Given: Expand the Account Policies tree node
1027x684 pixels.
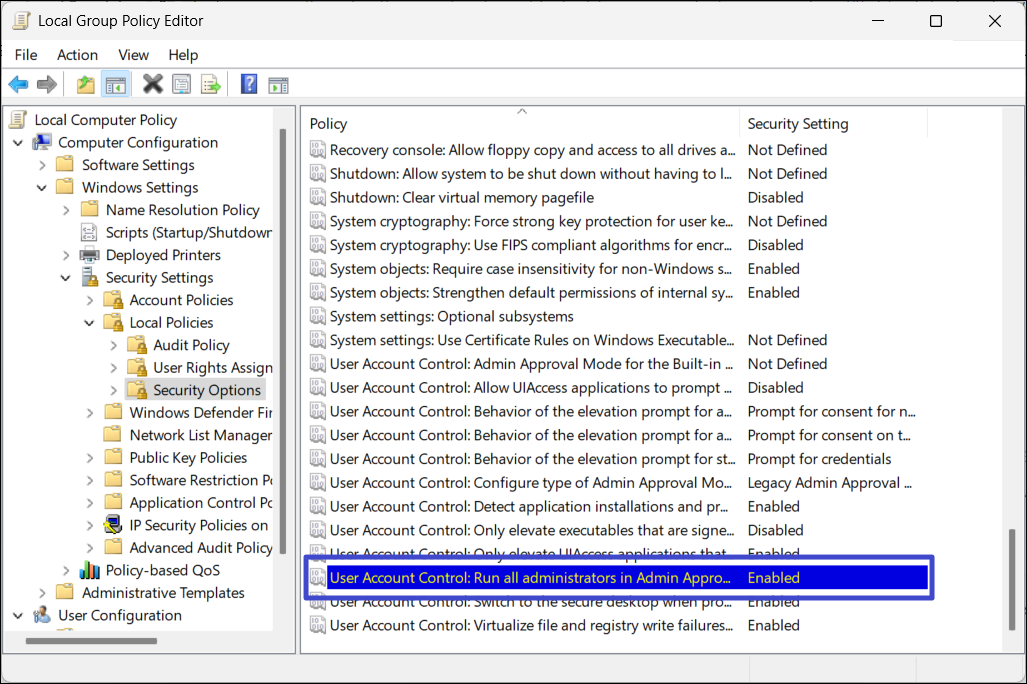Looking at the screenshot, I should coord(90,300).
